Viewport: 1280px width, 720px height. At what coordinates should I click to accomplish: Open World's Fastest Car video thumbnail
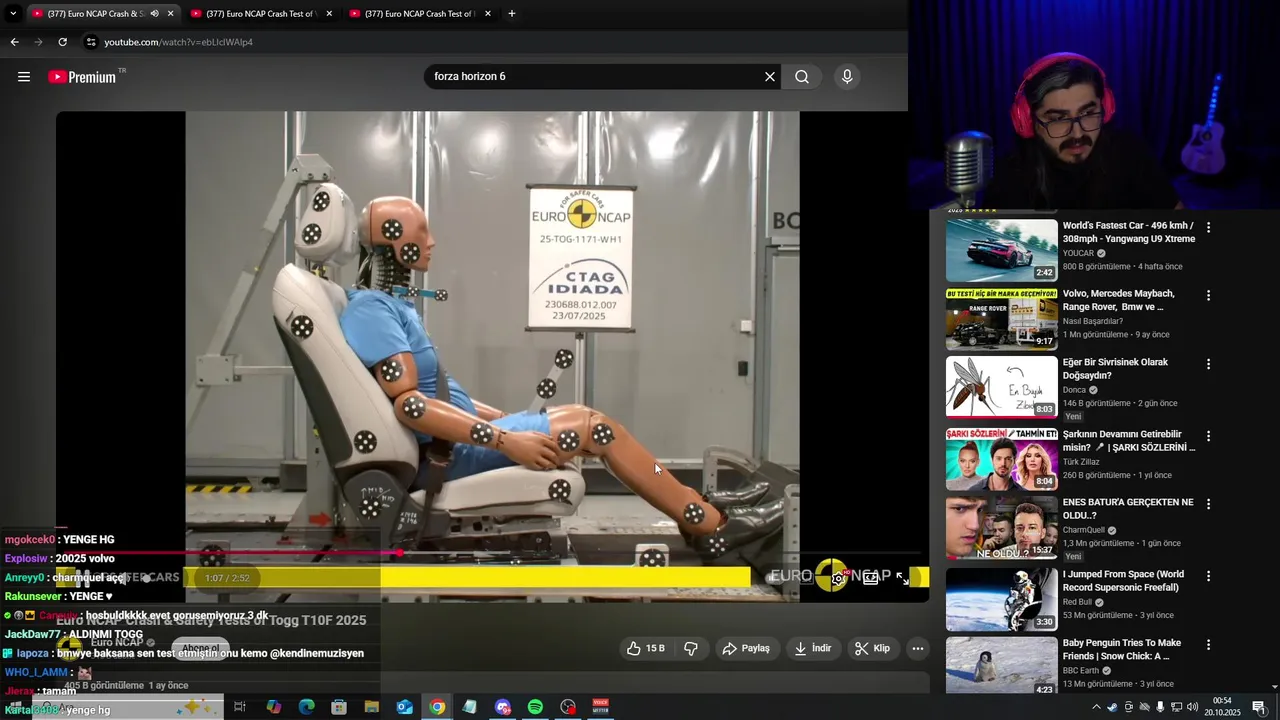(x=1001, y=251)
